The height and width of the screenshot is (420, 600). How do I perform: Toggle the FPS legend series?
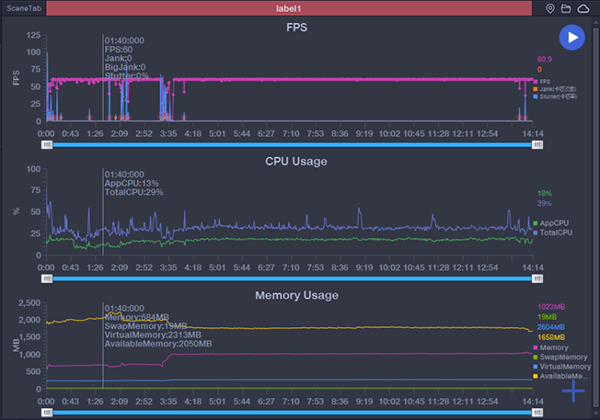(544, 82)
